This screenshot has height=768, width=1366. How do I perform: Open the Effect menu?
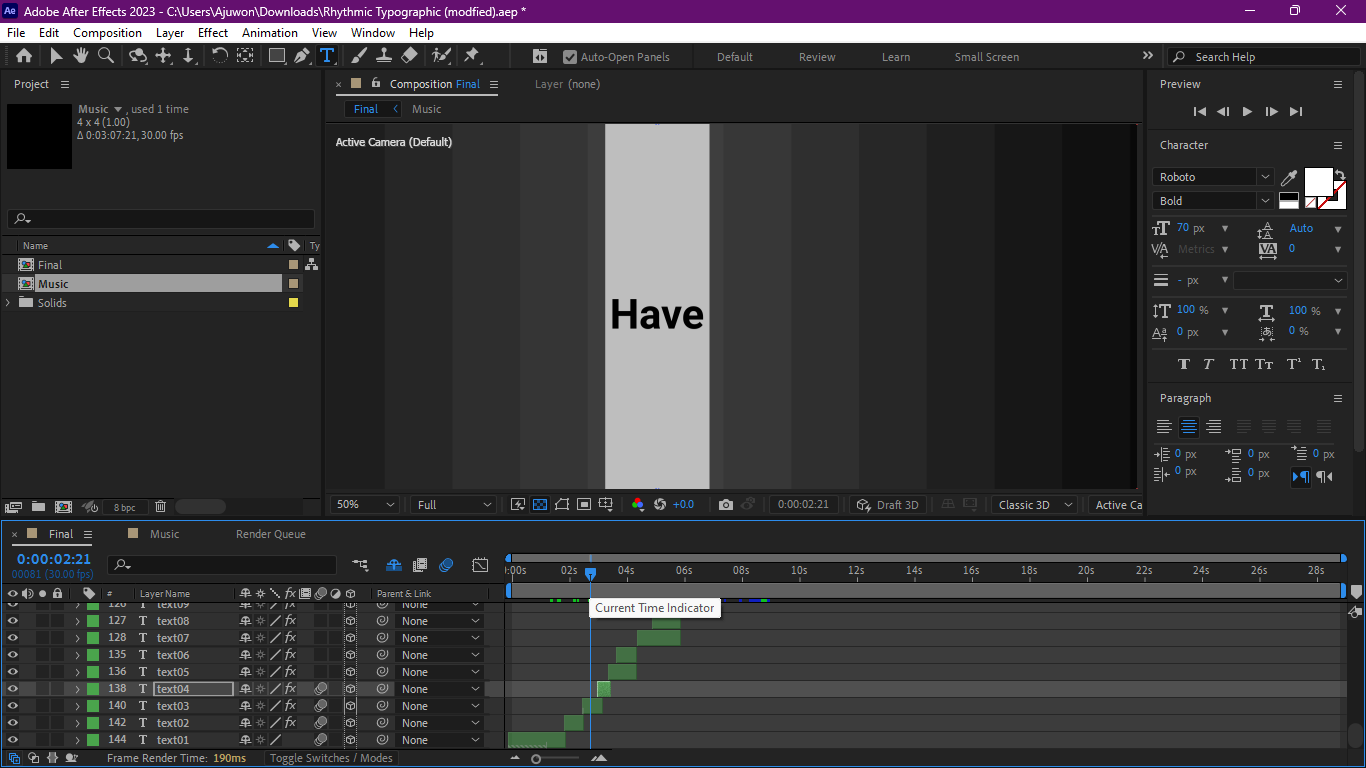coord(213,33)
